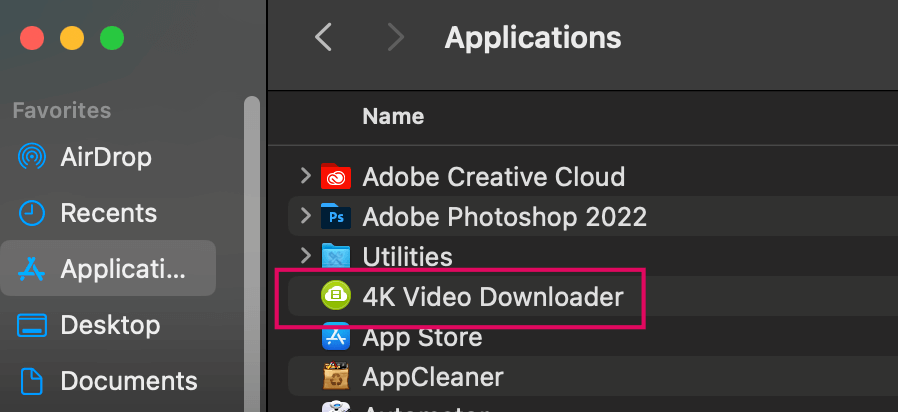Select Documents label in sidebar
Screen dimensions: 898x412
coord(129,381)
